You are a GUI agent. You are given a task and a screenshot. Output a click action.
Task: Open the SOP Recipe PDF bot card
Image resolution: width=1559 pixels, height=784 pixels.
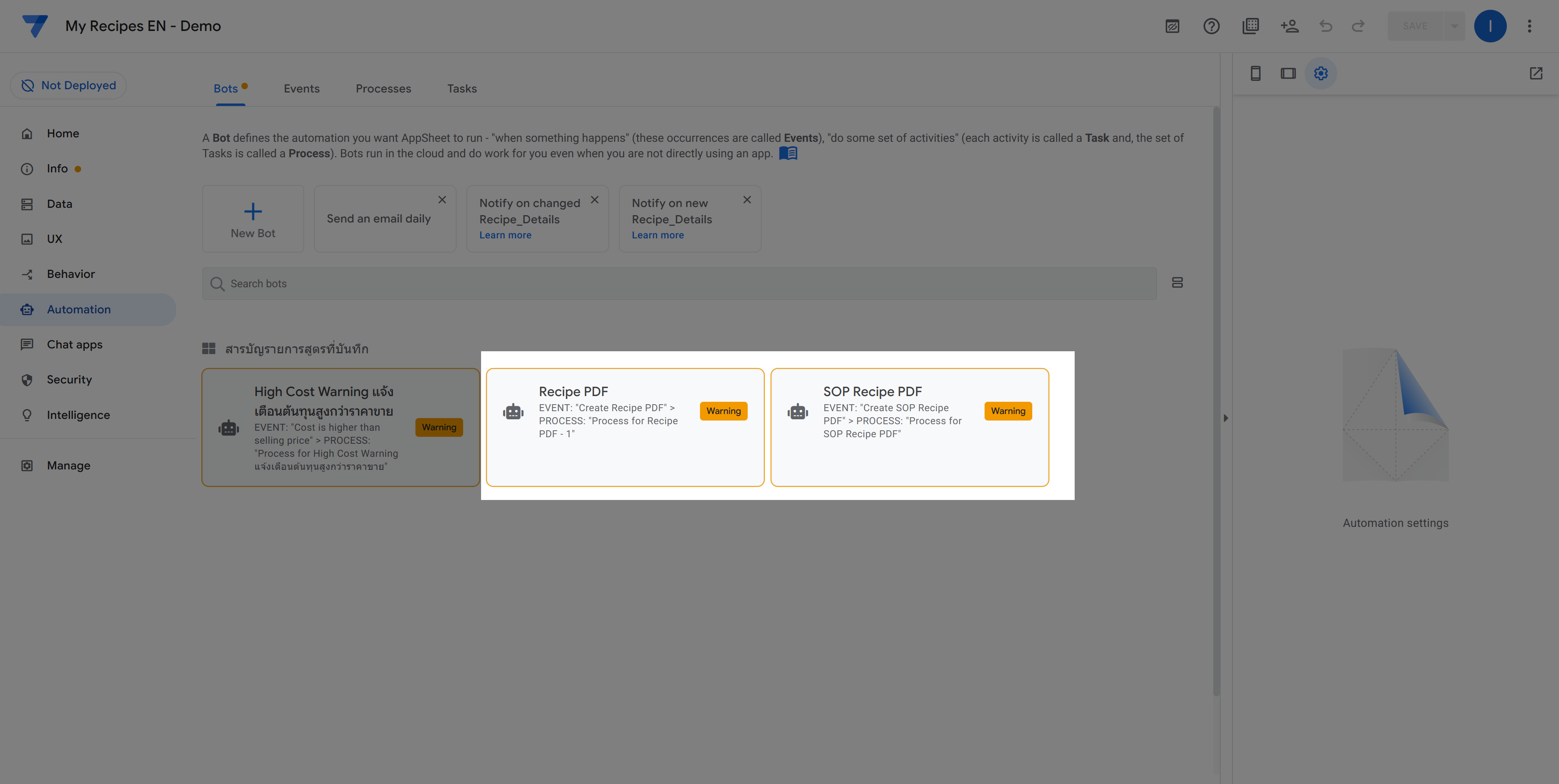(x=910, y=427)
